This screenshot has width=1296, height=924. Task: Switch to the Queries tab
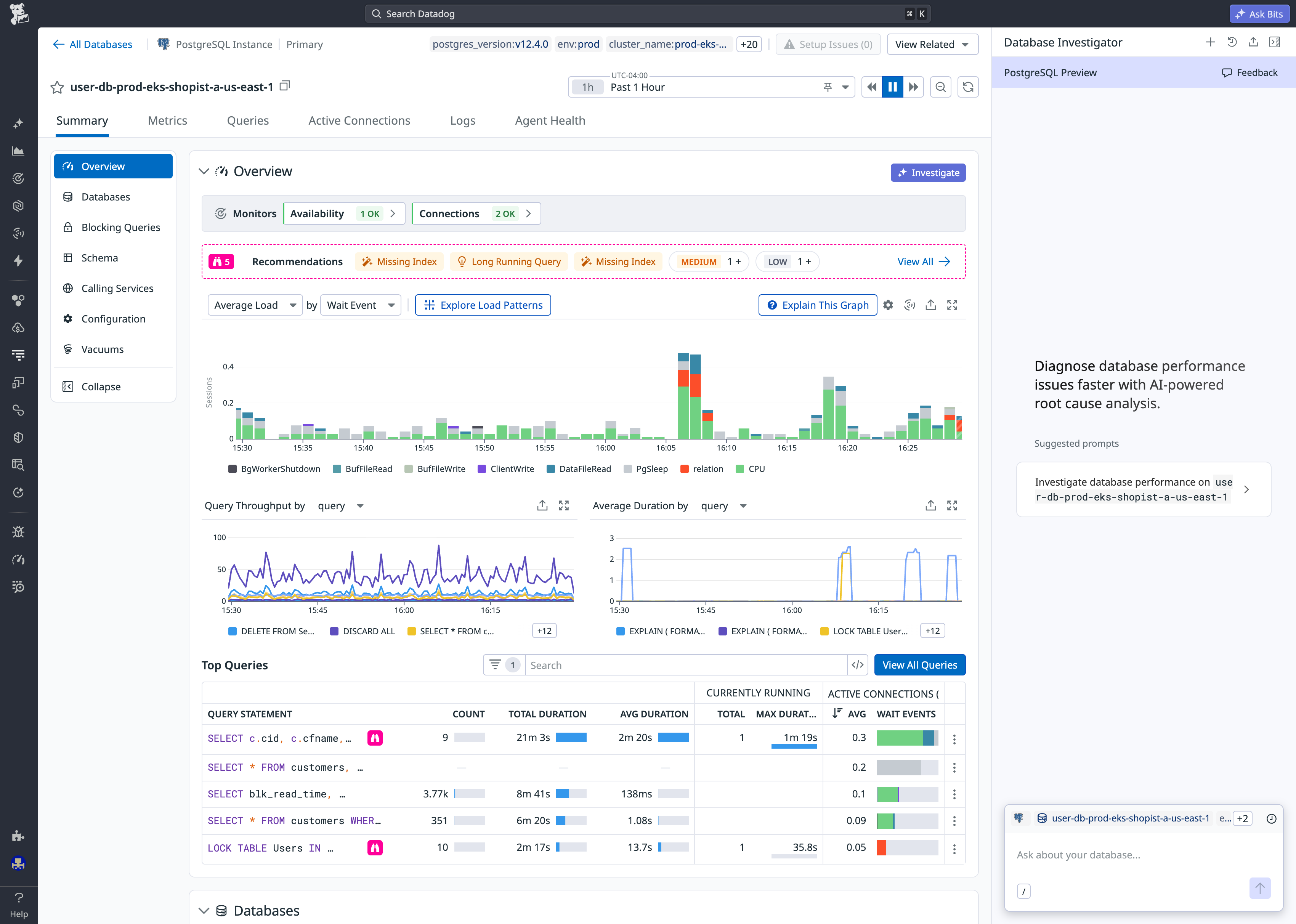(x=247, y=120)
